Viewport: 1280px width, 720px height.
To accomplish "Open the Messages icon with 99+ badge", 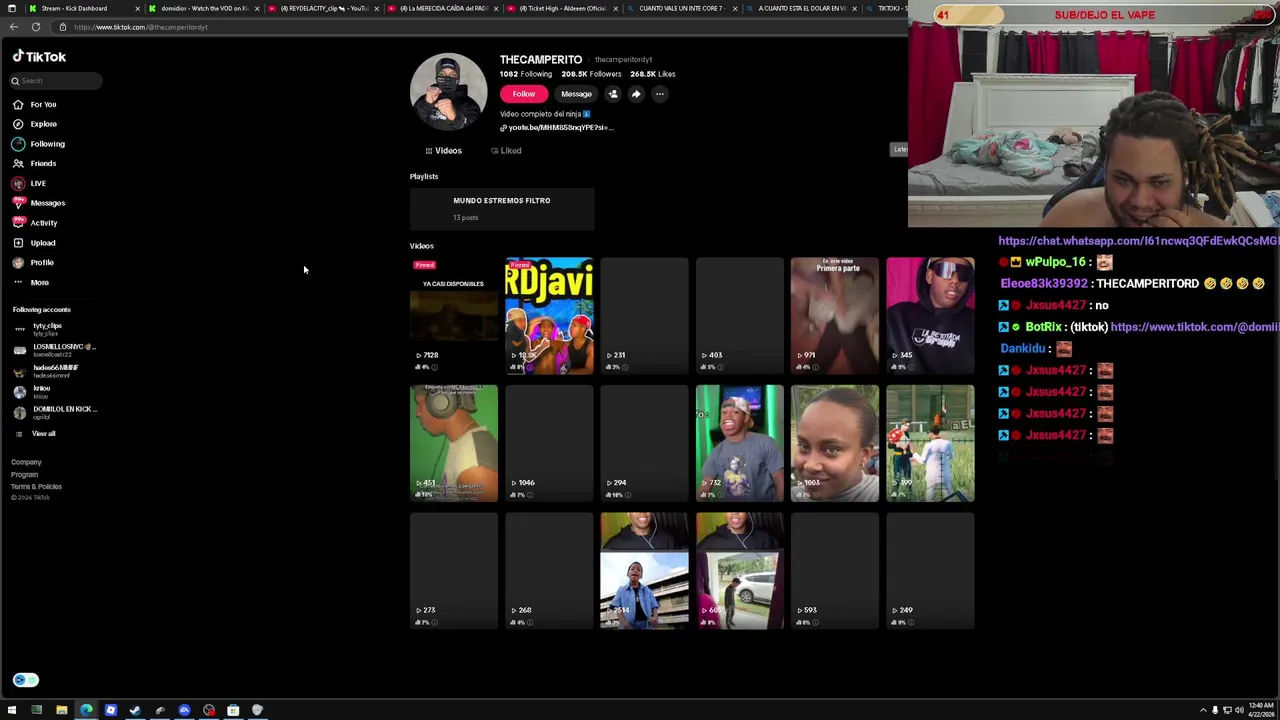I will click(18, 203).
